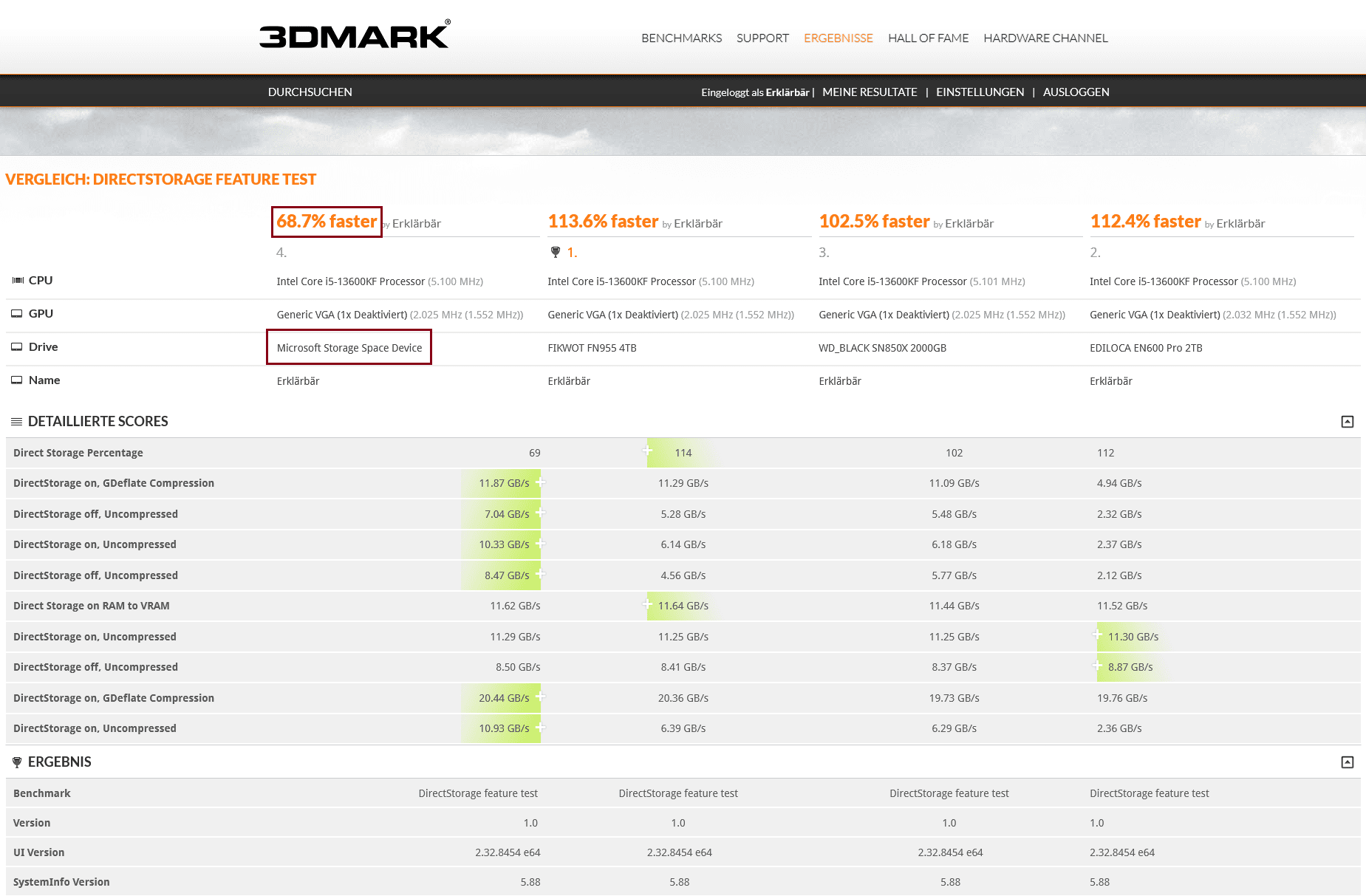Click the percentage value 102

(955, 453)
